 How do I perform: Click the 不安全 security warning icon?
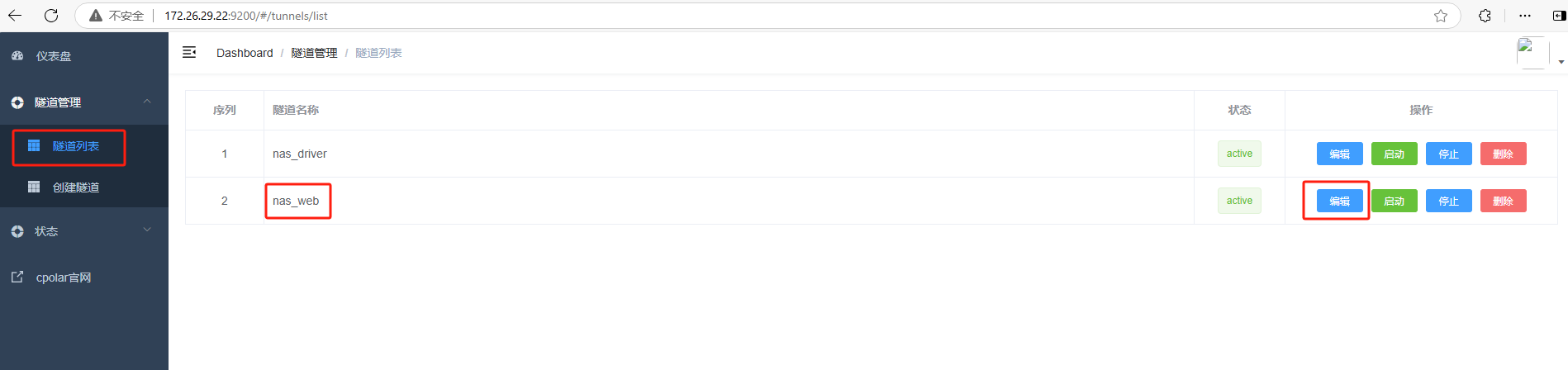(x=96, y=16)
